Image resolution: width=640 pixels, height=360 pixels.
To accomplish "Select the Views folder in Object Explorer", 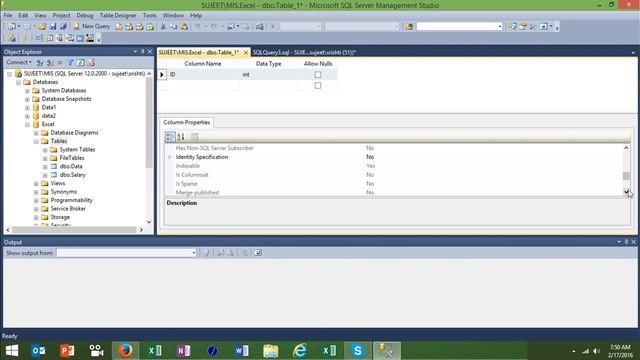I will click(58, 184).
